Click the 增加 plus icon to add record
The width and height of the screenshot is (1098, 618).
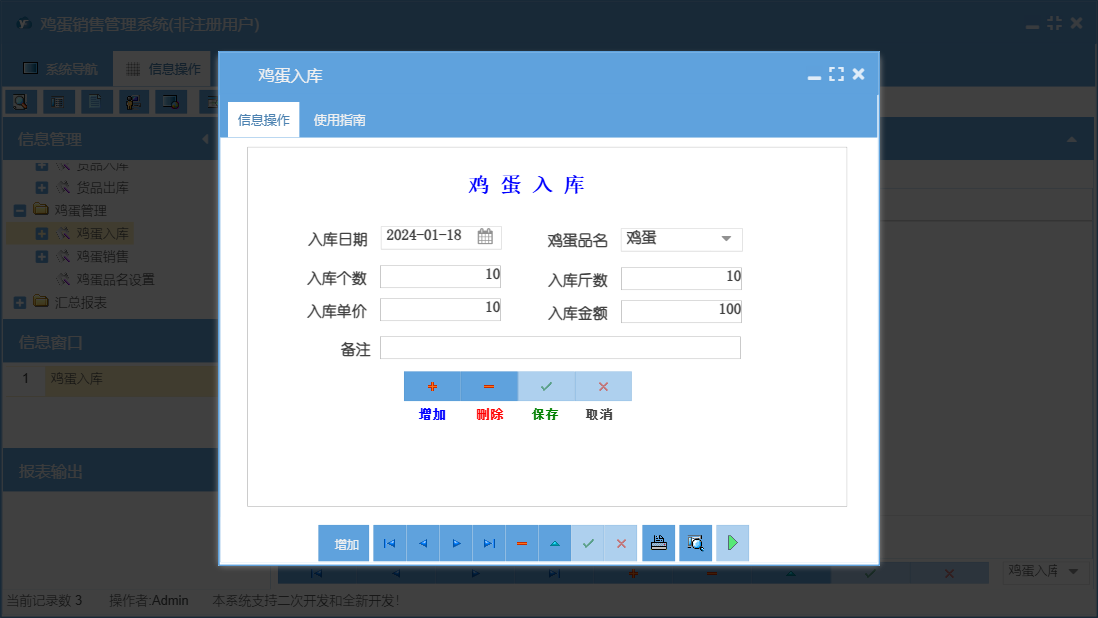(431, 386)
